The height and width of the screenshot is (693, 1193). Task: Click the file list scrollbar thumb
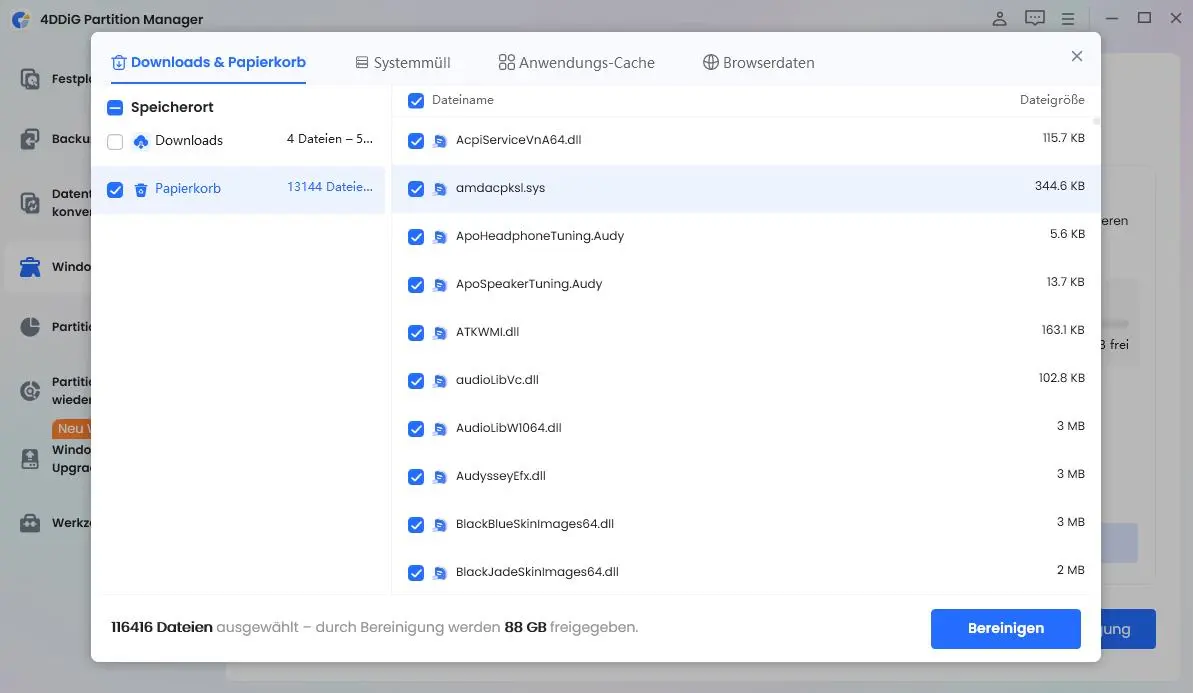(1096, 122)
